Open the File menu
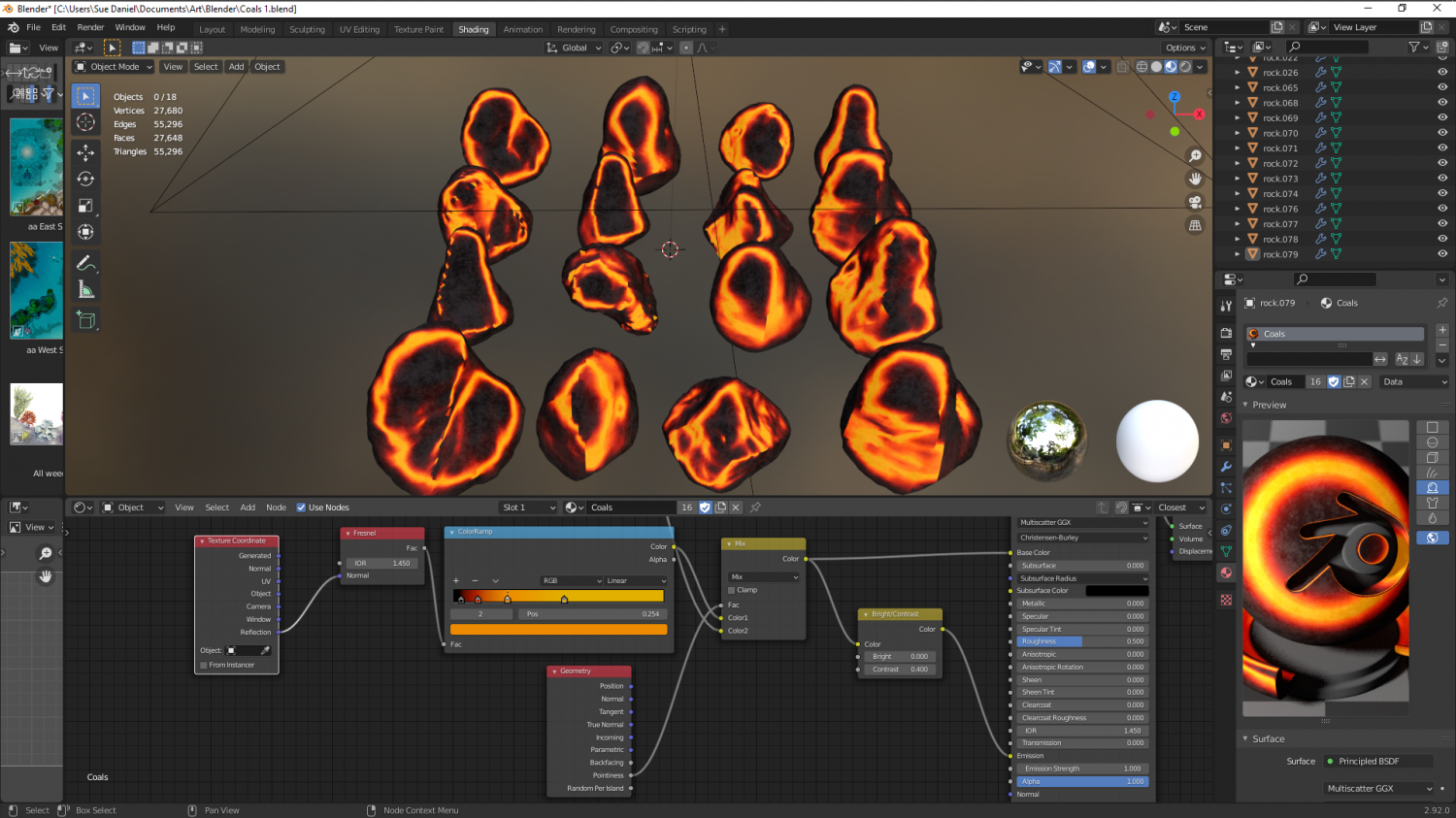This screenshot has height=818, width=1456. click(33, 27)
